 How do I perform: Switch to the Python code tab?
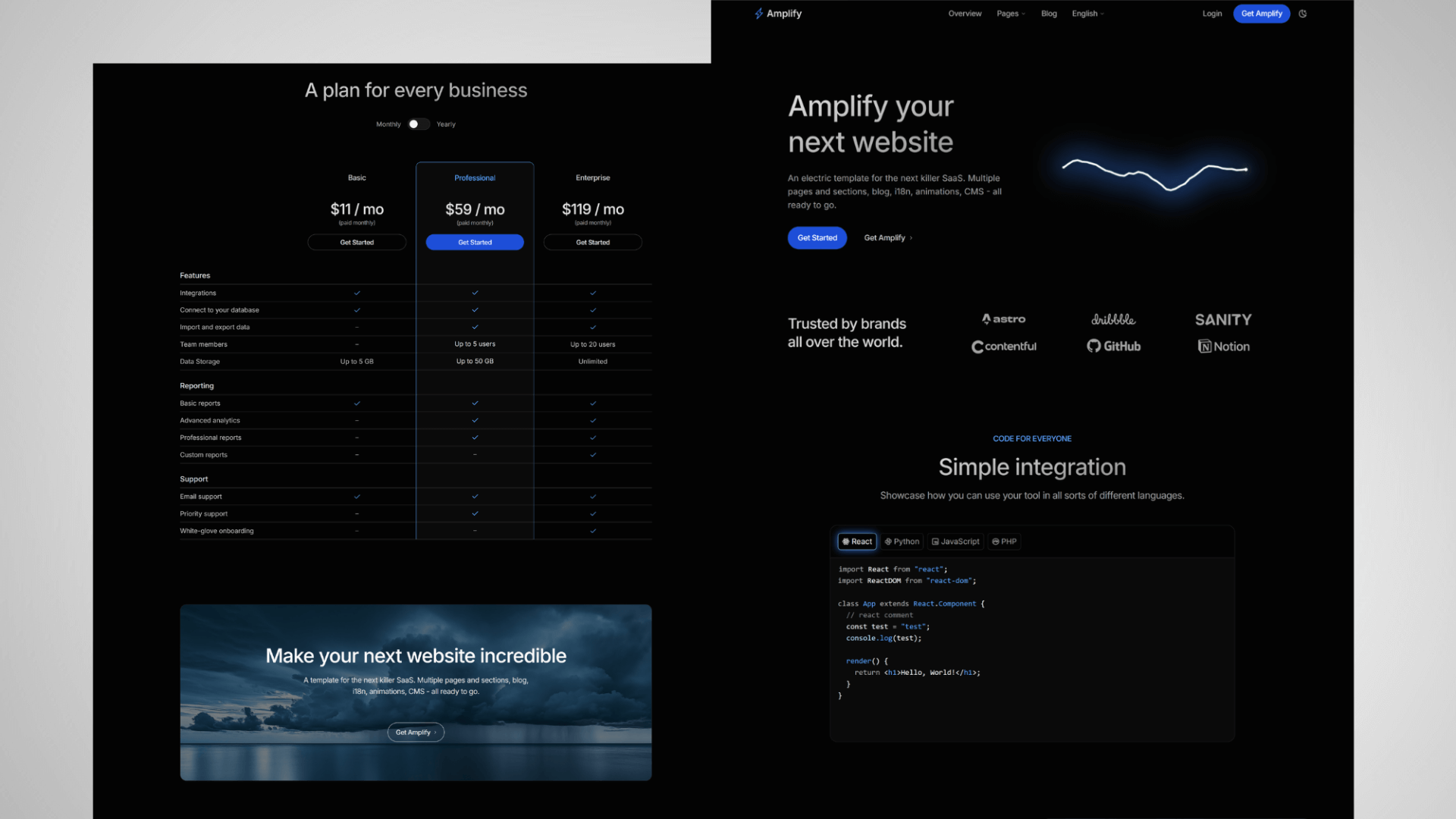tap(902, 541)
